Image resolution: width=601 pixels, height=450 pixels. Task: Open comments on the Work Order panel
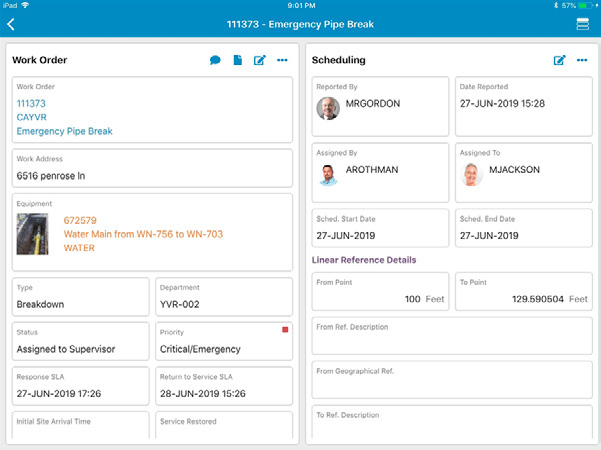[215, 61]
